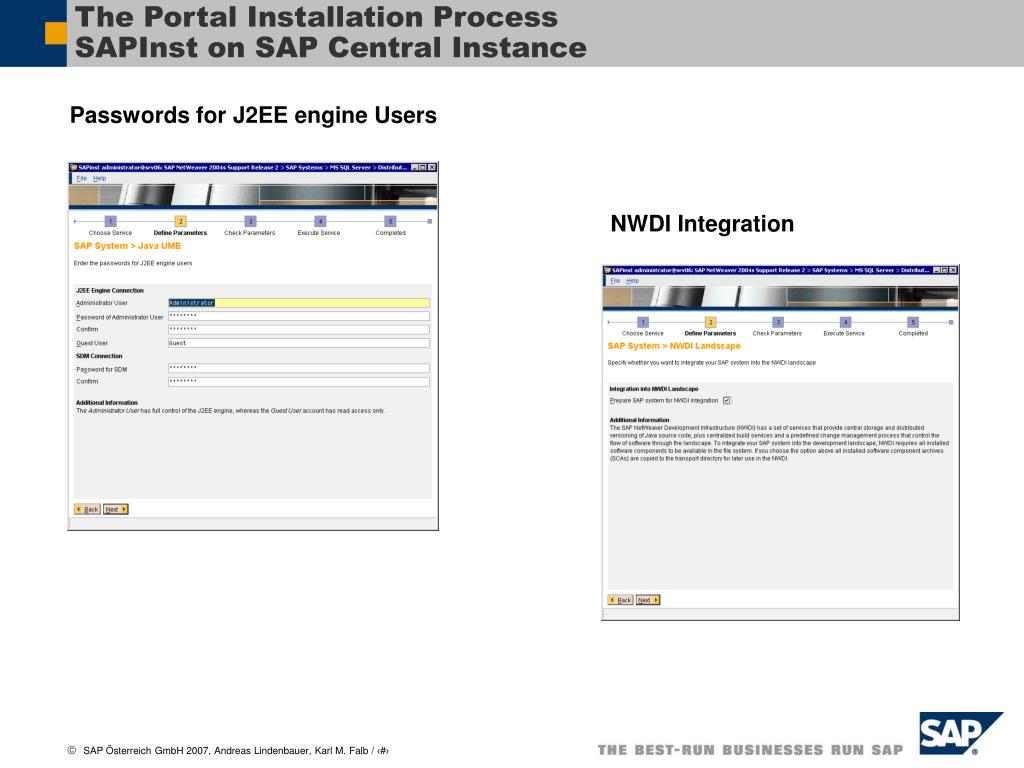1024x768 pixels.
Task: Click Back button in NWDI Landscape window
Action: click(620, 600)
